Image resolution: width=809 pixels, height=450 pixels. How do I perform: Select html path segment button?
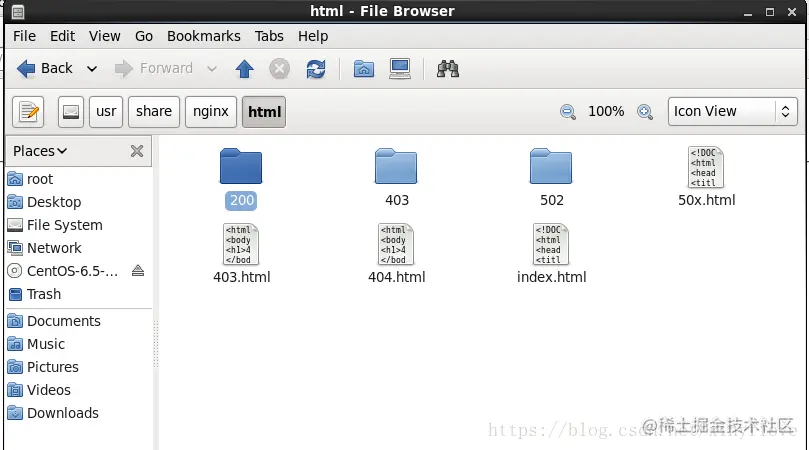click(x=264, y=111)
